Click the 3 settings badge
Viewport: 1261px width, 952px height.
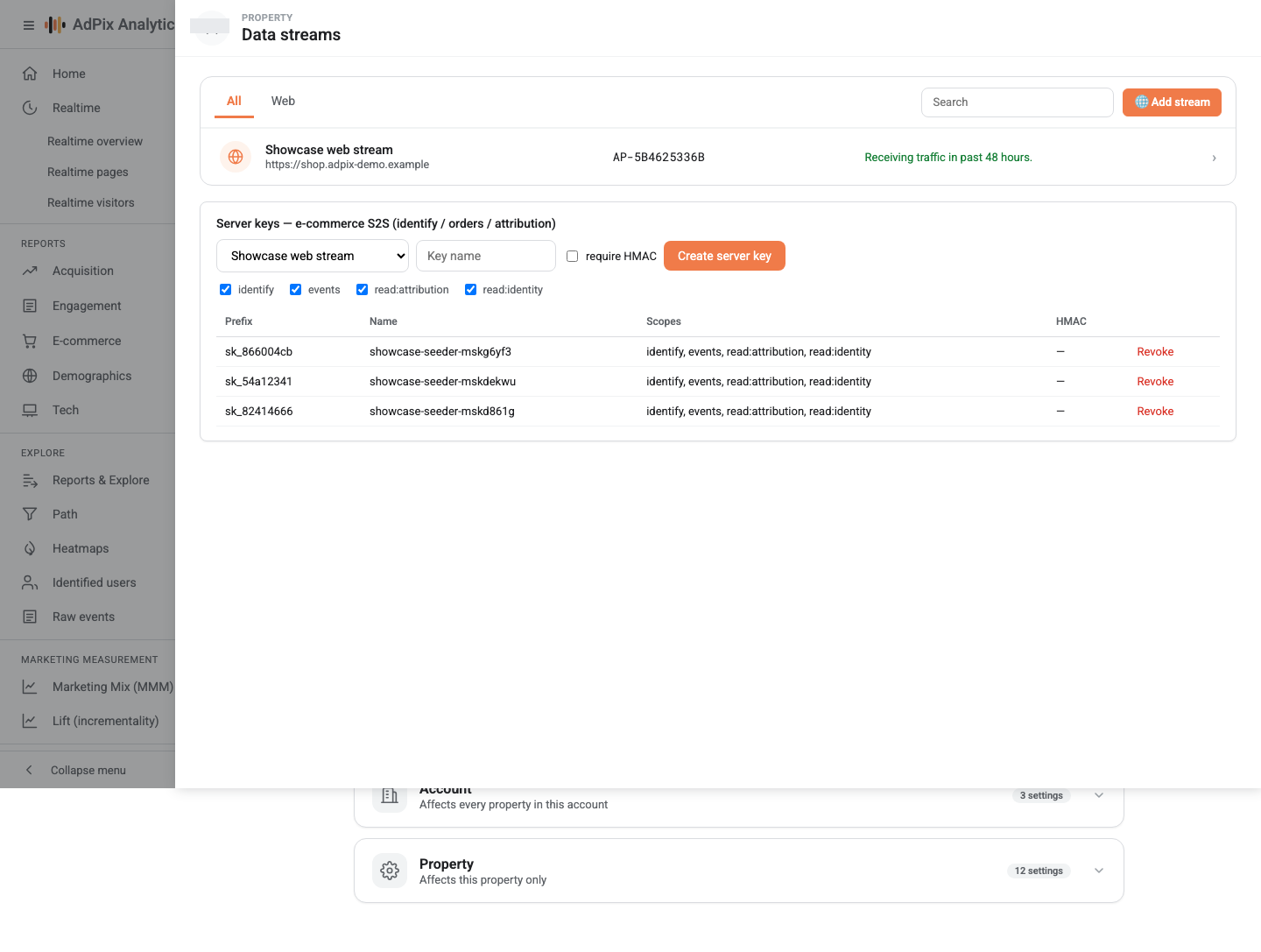[x=1041, y=795]
